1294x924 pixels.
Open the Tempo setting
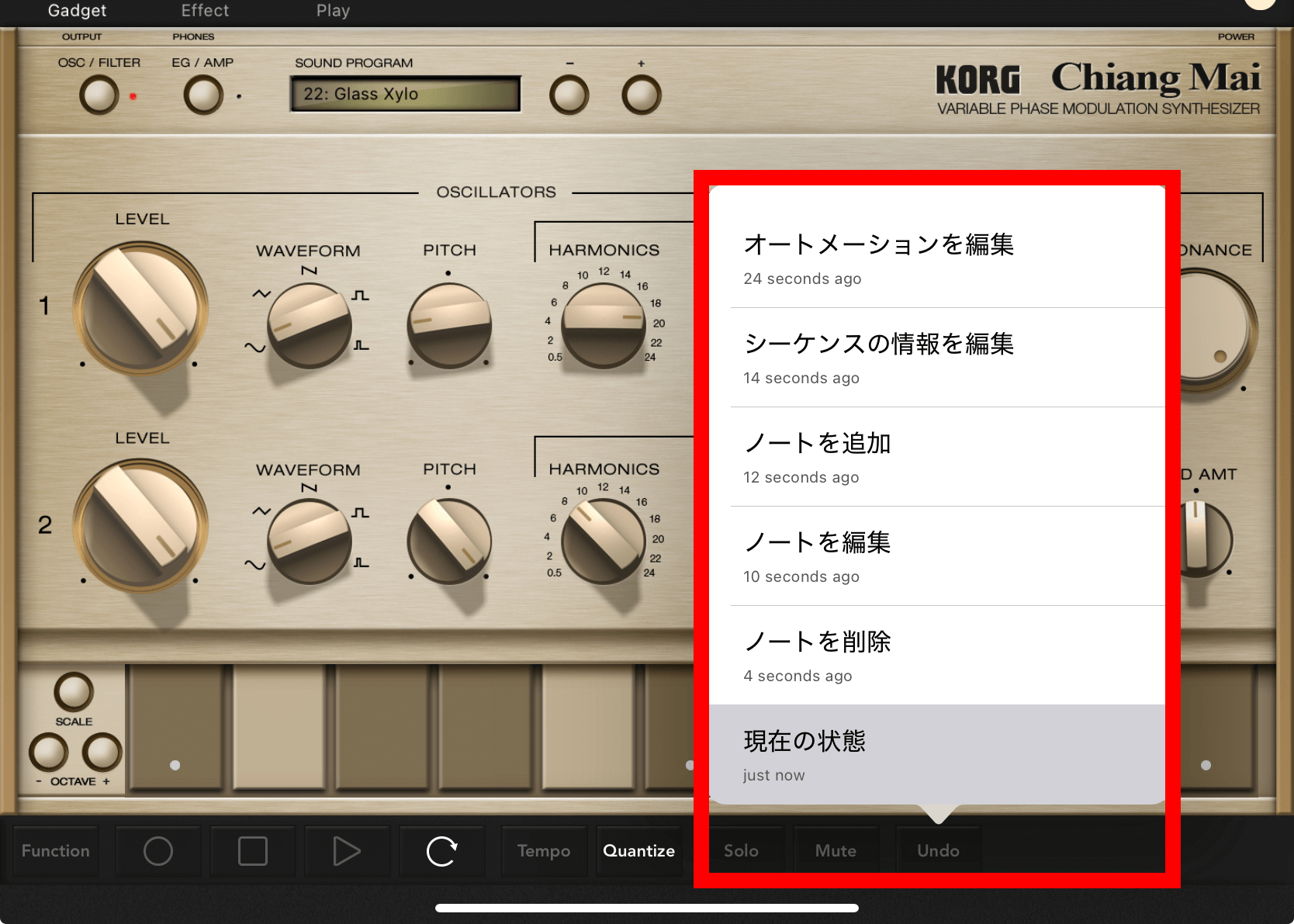point(544,851)
